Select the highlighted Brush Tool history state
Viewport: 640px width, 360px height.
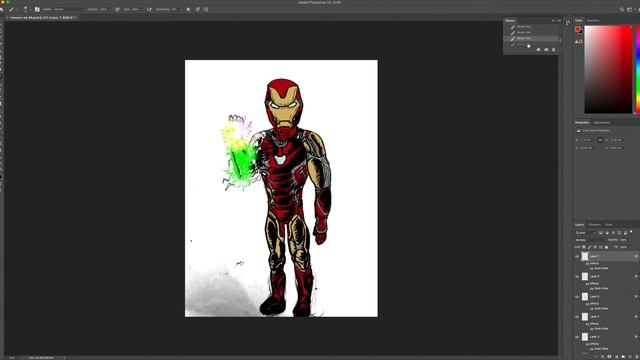tap(532, 38)
